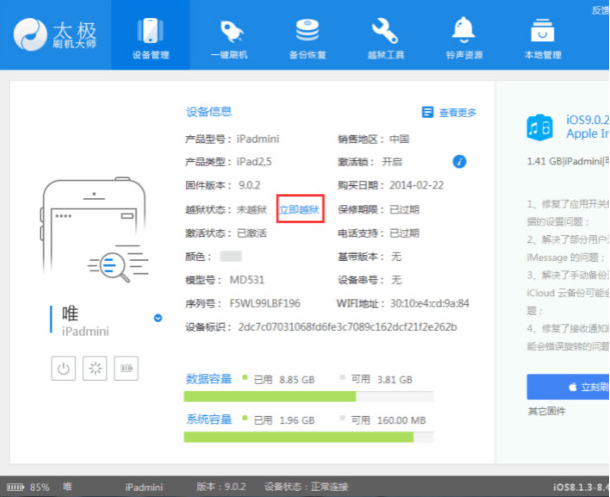Screen dimensions: 610x497
Task: Click the 查看更多 list icon
Action: coord(428,112)
